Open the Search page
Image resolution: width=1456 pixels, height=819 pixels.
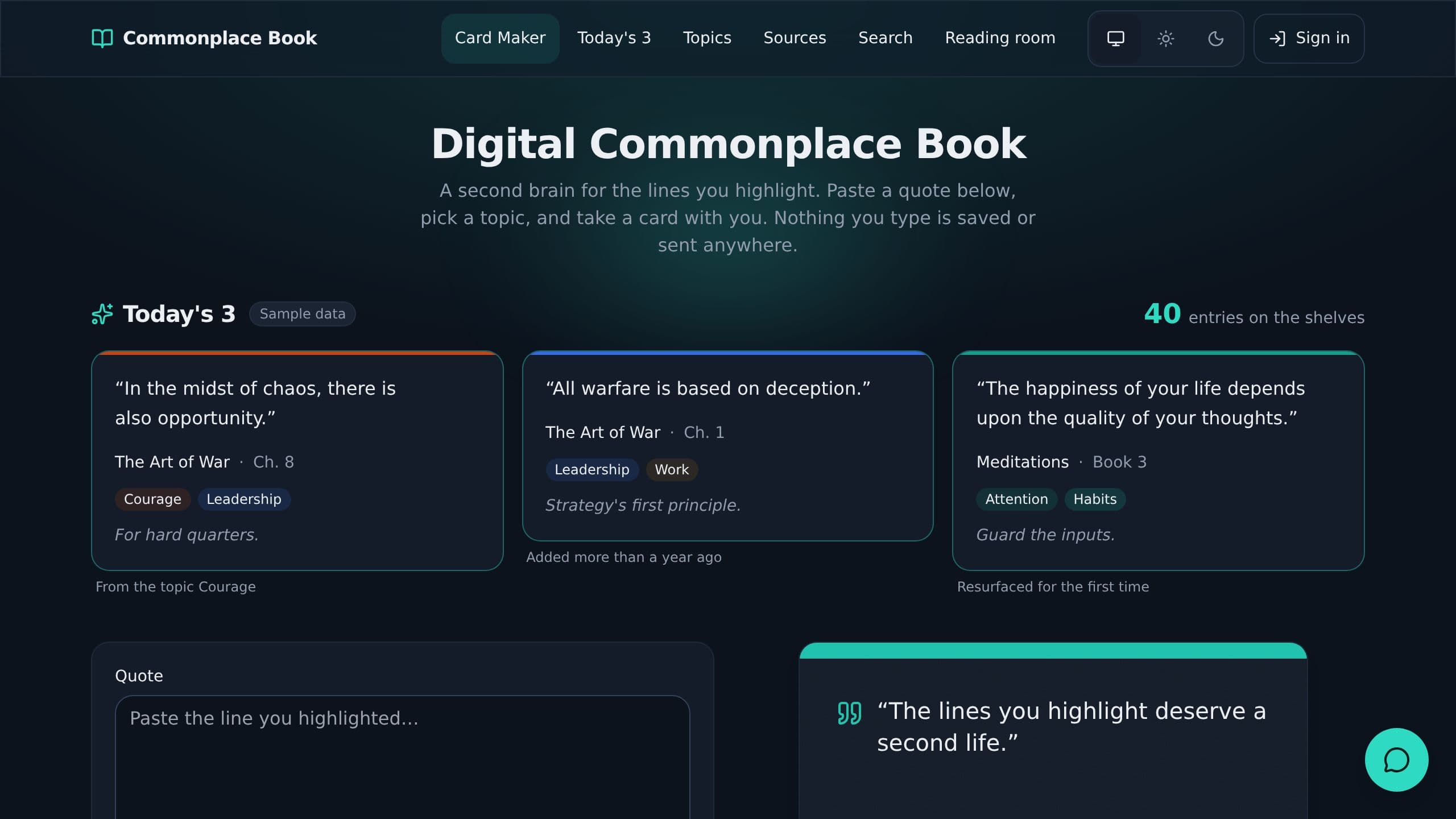pos(885,38)
